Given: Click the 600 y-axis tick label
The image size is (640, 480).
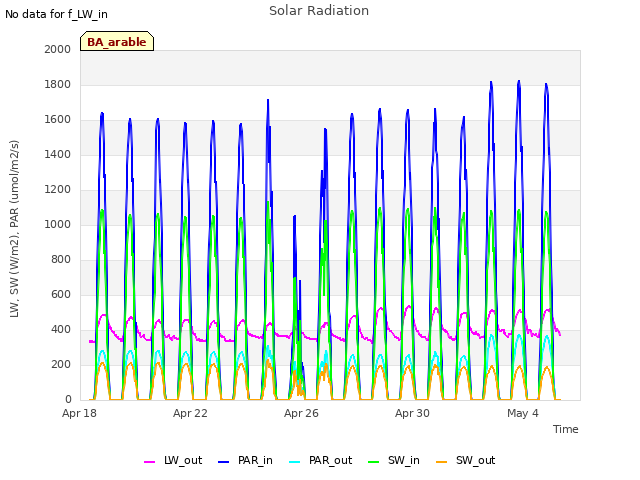Looking at the screenshot, I should click(x=61, y=294).
